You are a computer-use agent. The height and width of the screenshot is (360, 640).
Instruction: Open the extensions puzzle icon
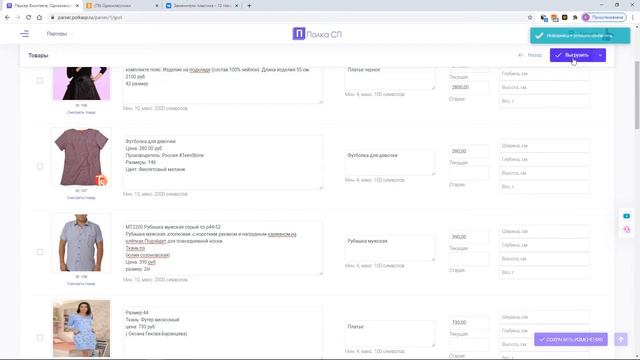[x=575, y=18]
